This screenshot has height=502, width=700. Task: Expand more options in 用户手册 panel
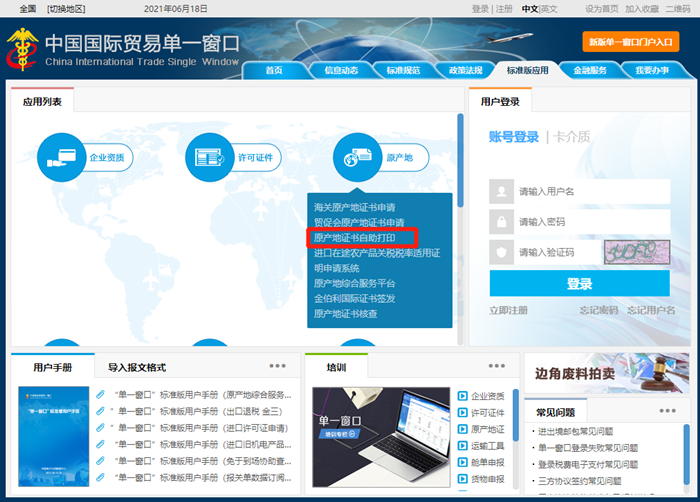coord(277,367)
